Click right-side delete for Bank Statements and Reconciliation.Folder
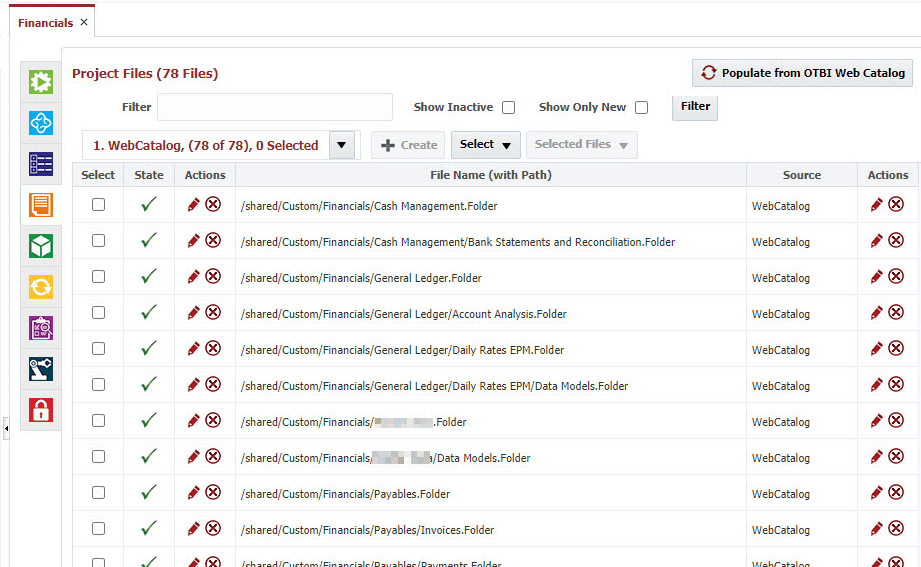Image resolution: width=921 pixels, height=567 pixels. [896, 240]
